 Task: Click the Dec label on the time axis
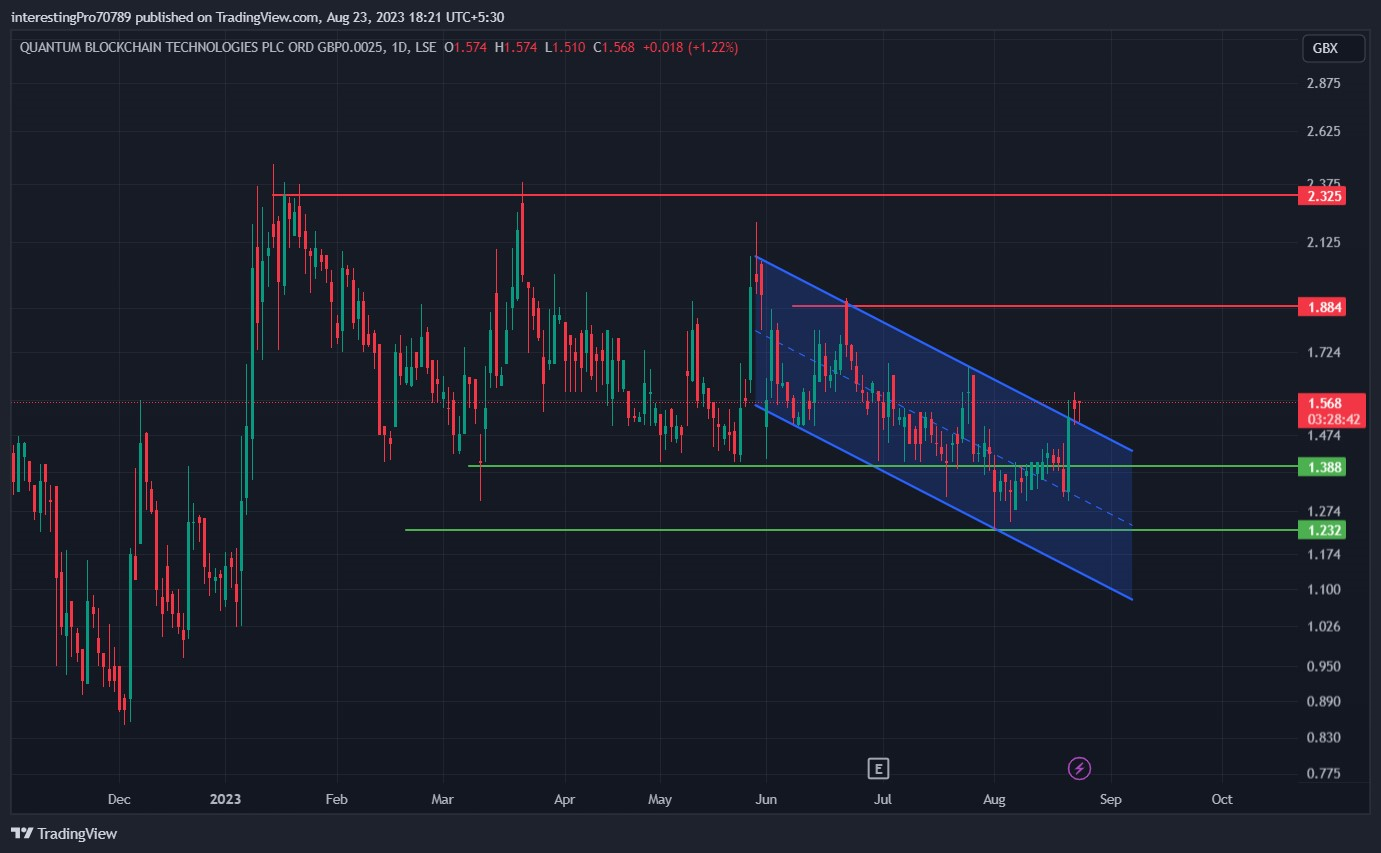[x=118, y=800]
